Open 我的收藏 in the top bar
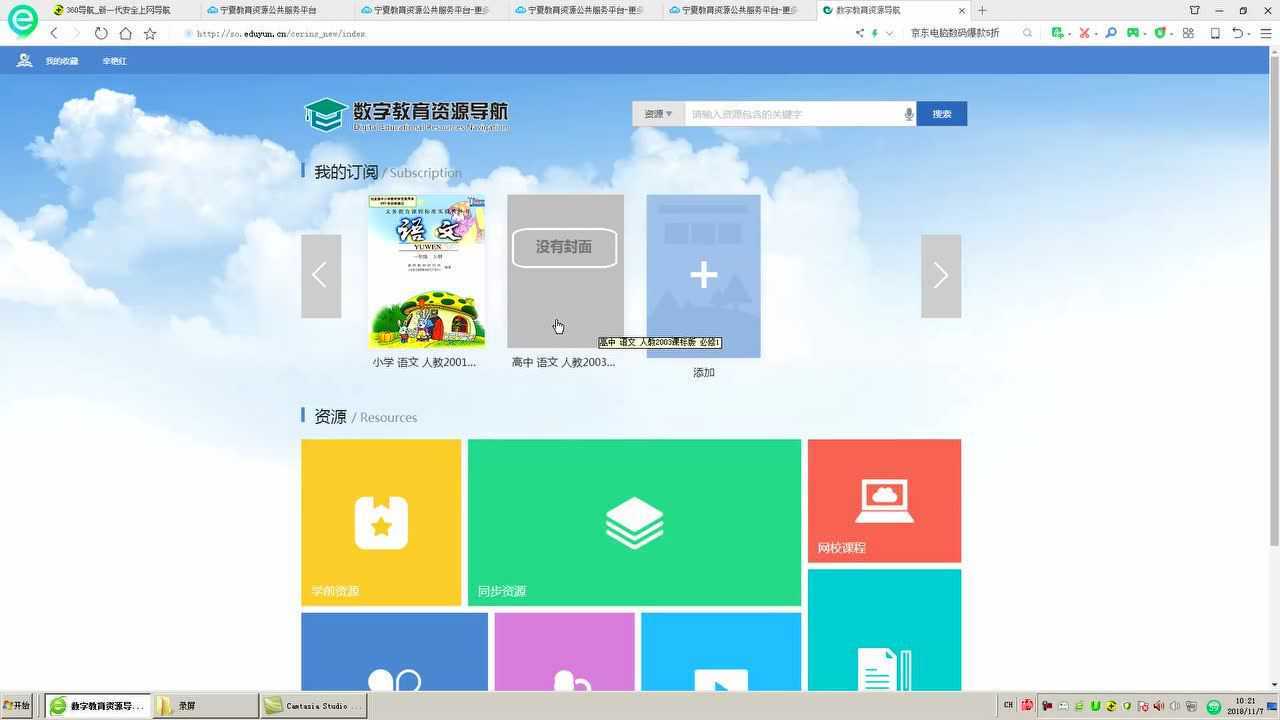This screenshot has height=720, width=1280. click(x=62, y=61)
